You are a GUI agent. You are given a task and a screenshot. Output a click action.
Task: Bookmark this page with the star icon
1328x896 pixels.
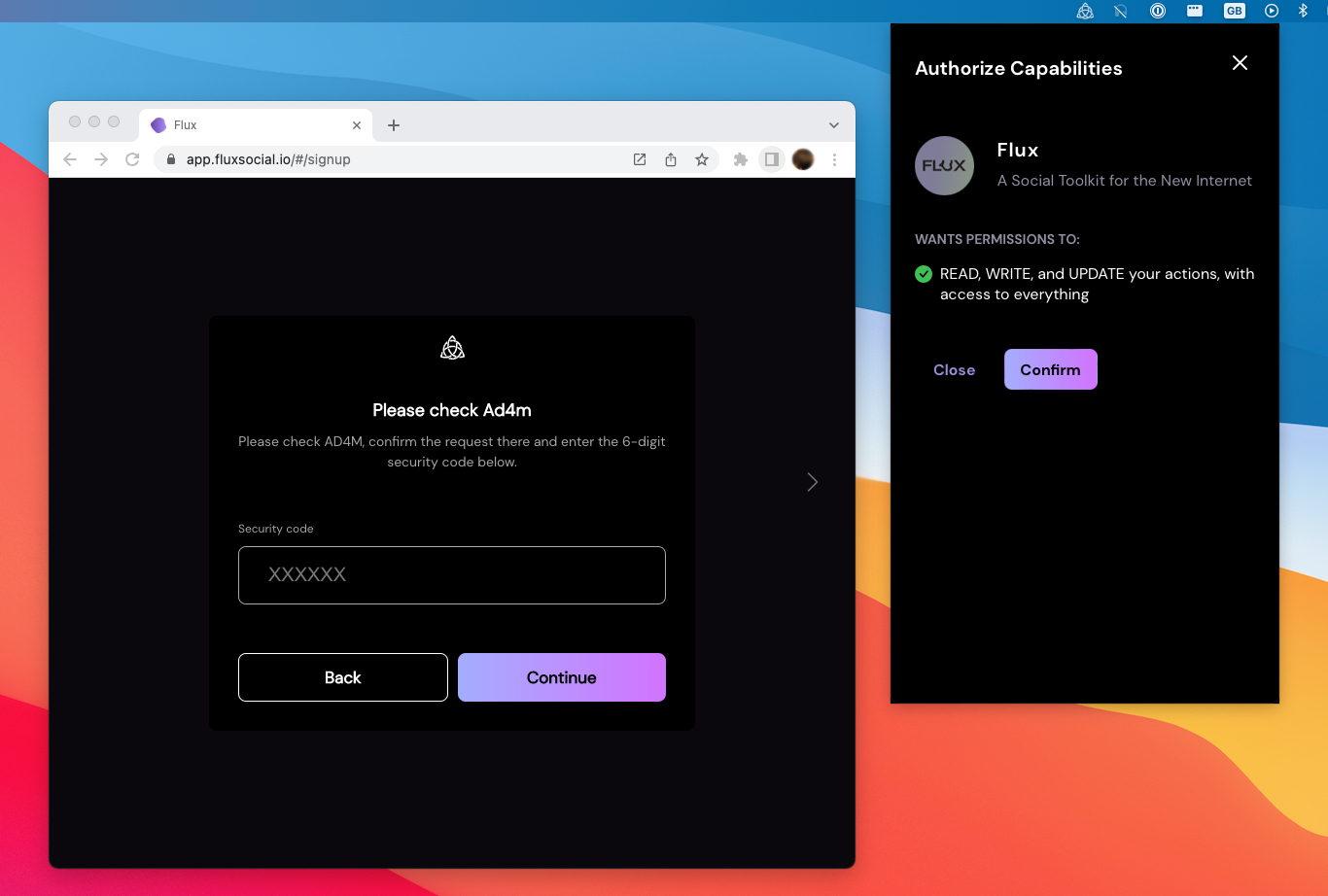coord(702,159)
